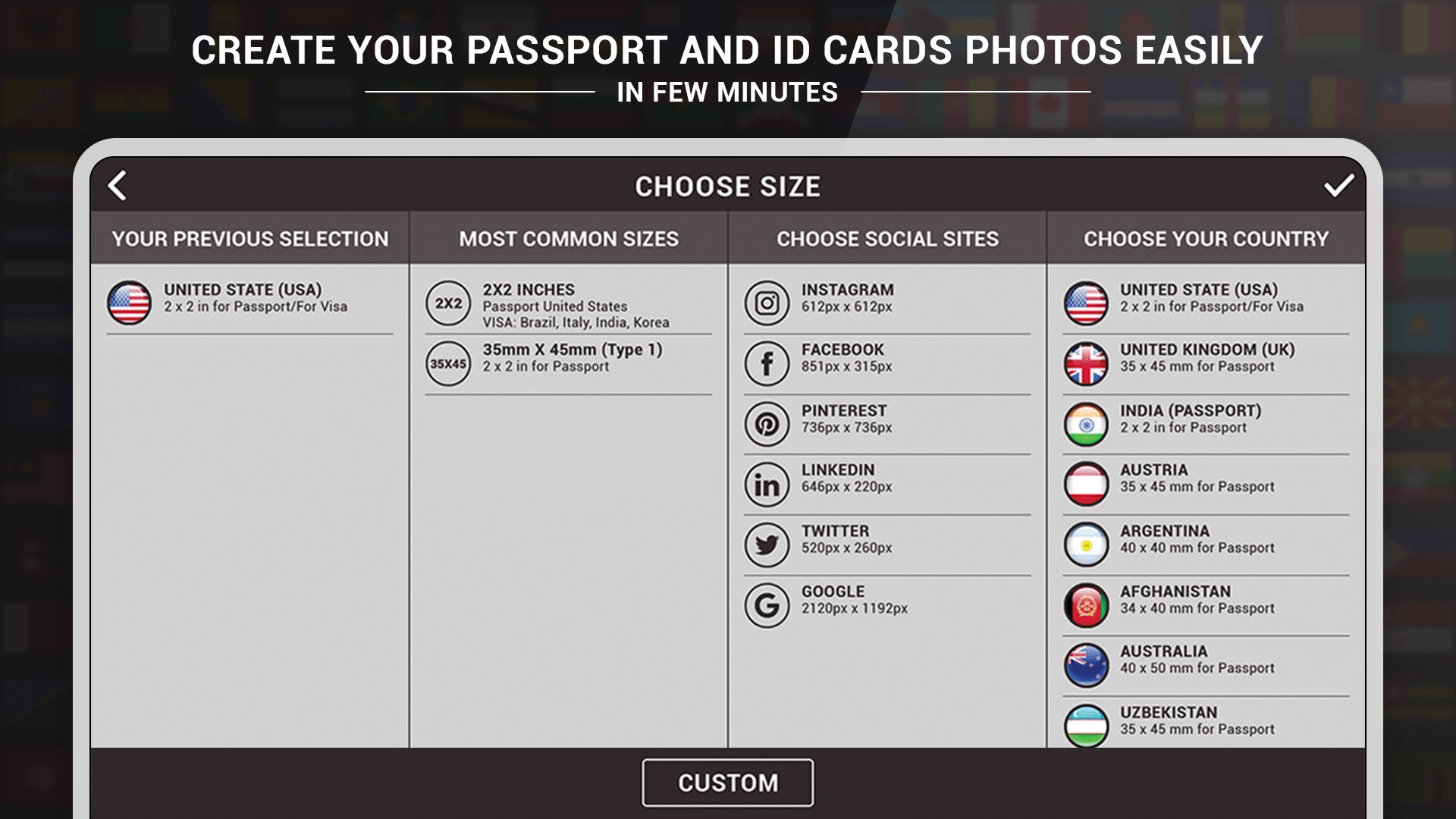Select the Australia flag icon
Viewport: 1456px width, 819px height.
pos(1086,665)
